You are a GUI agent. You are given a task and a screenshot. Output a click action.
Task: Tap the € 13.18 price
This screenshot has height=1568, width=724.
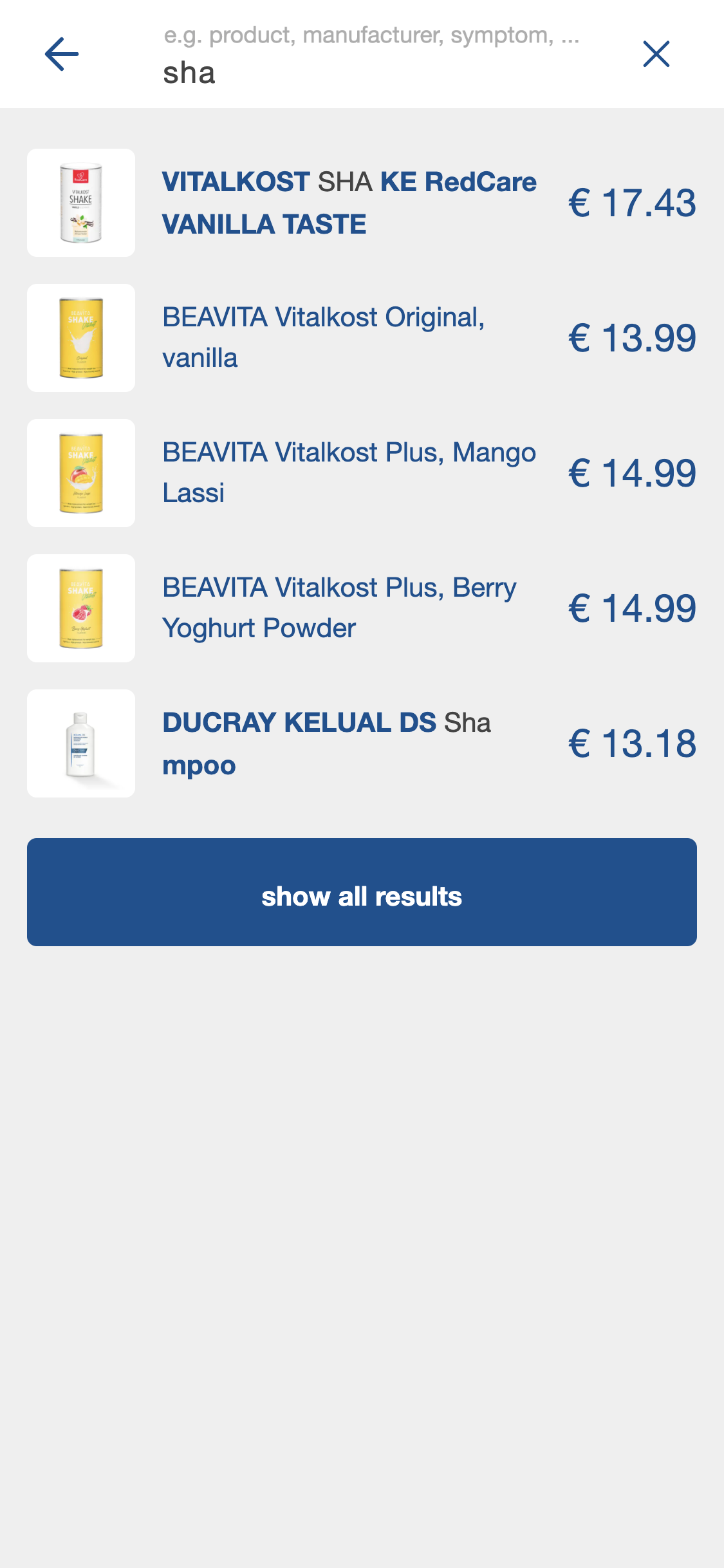(632, 743)
